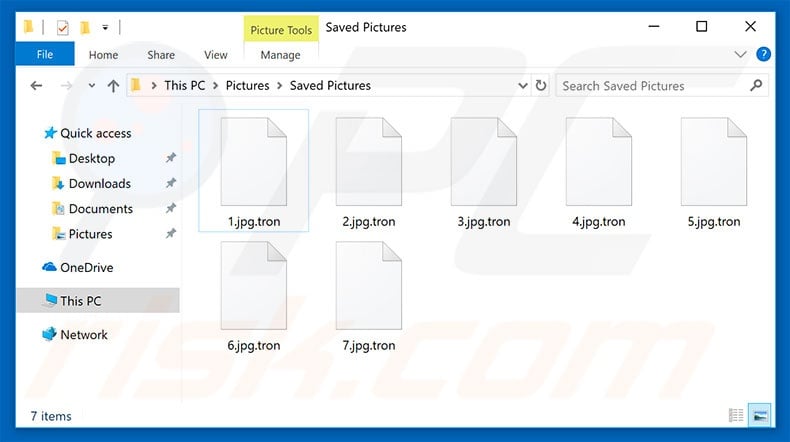Click This PC in the address breadcrumb
This screenshot has height=442, width=790.
point(184,86)
